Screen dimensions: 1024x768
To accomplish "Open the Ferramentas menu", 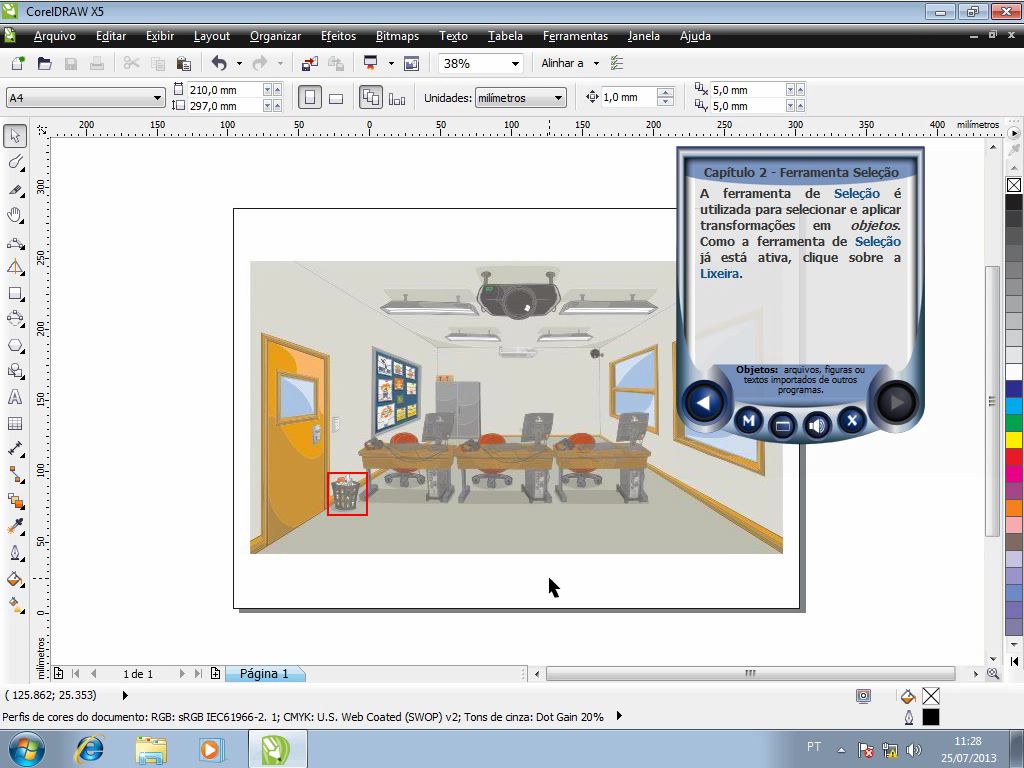I will (x=575, y=36).
